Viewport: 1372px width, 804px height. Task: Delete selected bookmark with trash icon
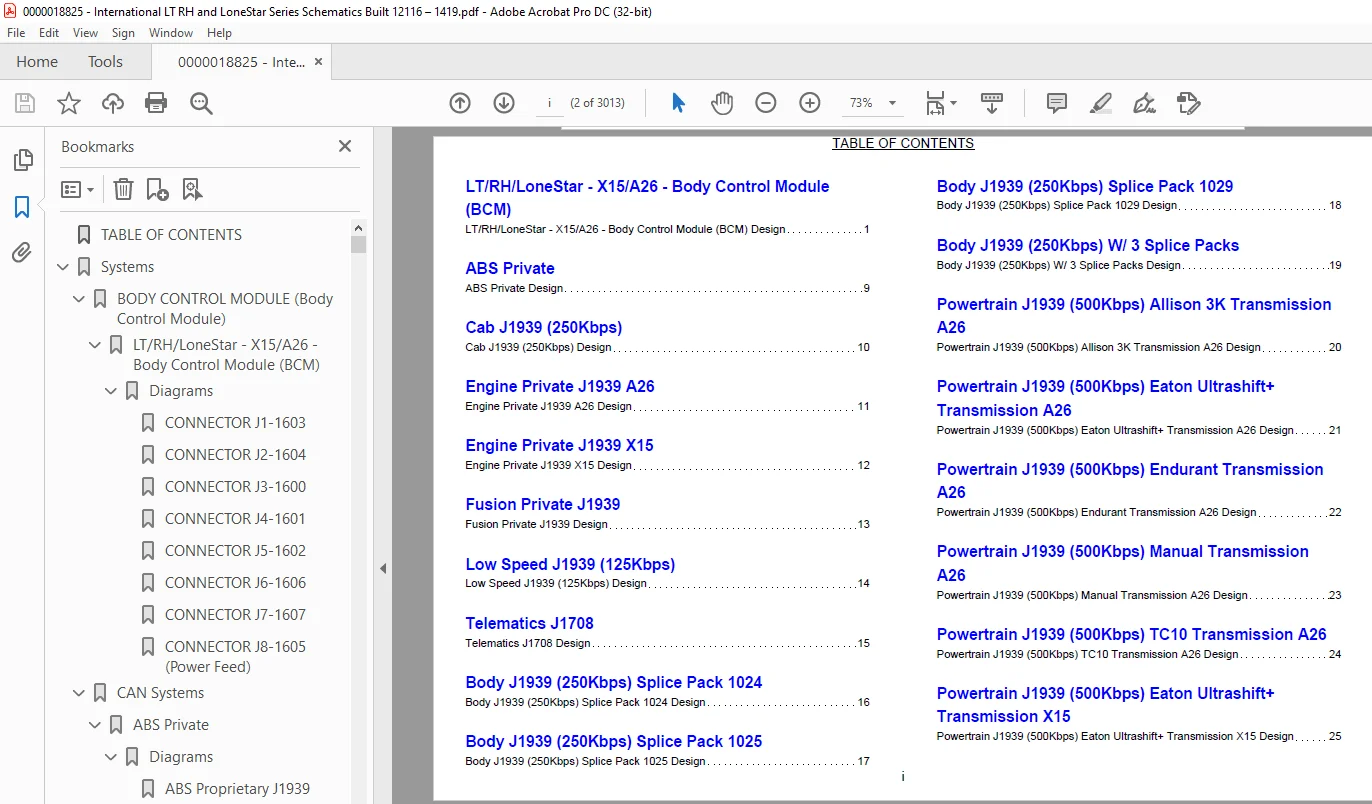click(123, 189)
